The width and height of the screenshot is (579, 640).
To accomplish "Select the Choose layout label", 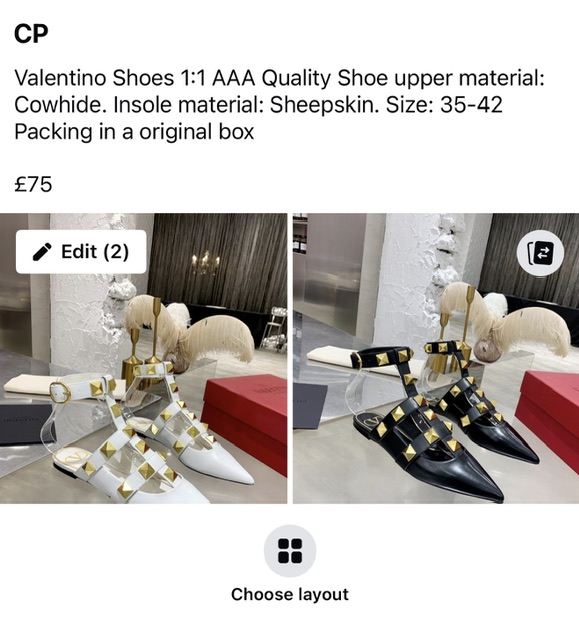I will click(x=290, y=594).
